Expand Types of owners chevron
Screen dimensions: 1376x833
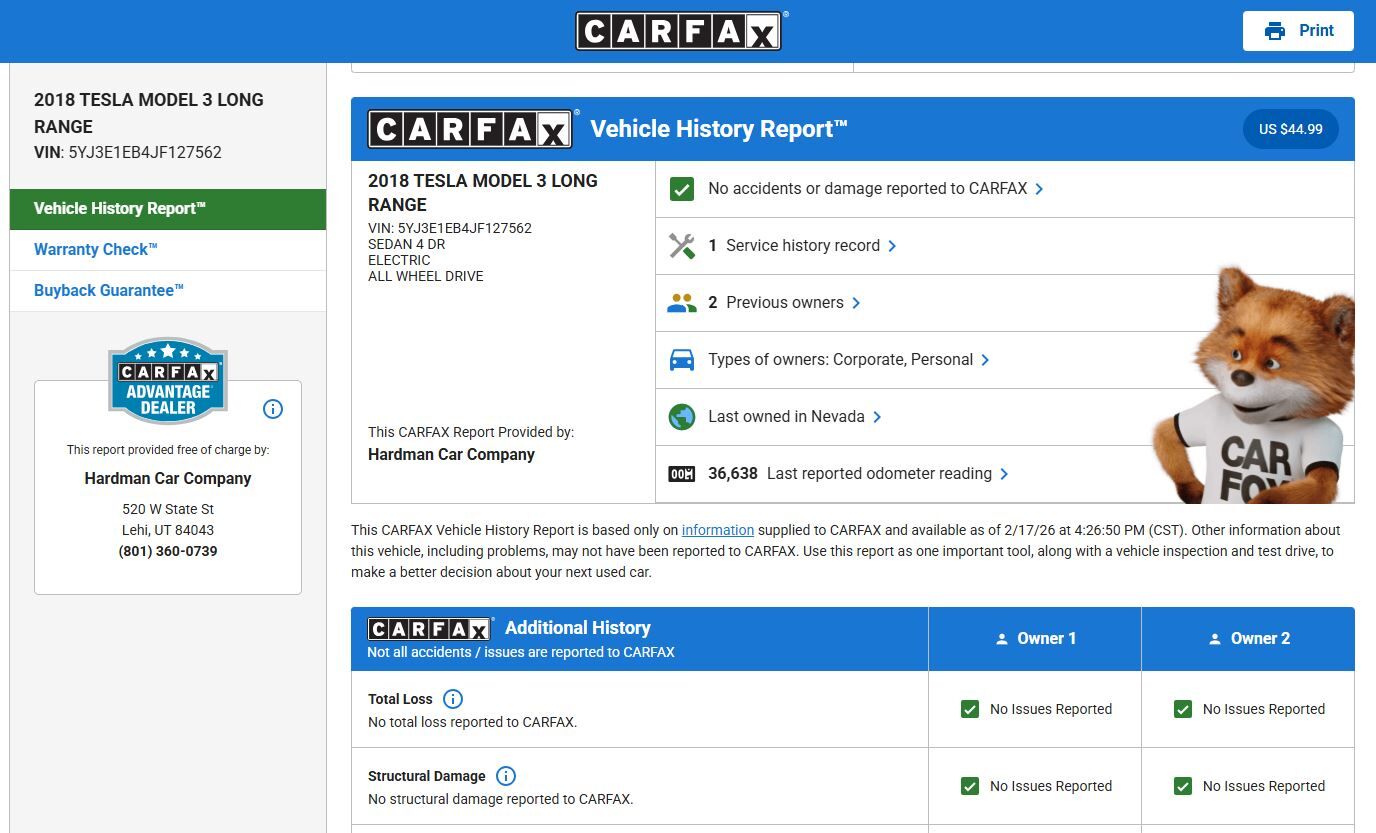click(x=985, y=360)
